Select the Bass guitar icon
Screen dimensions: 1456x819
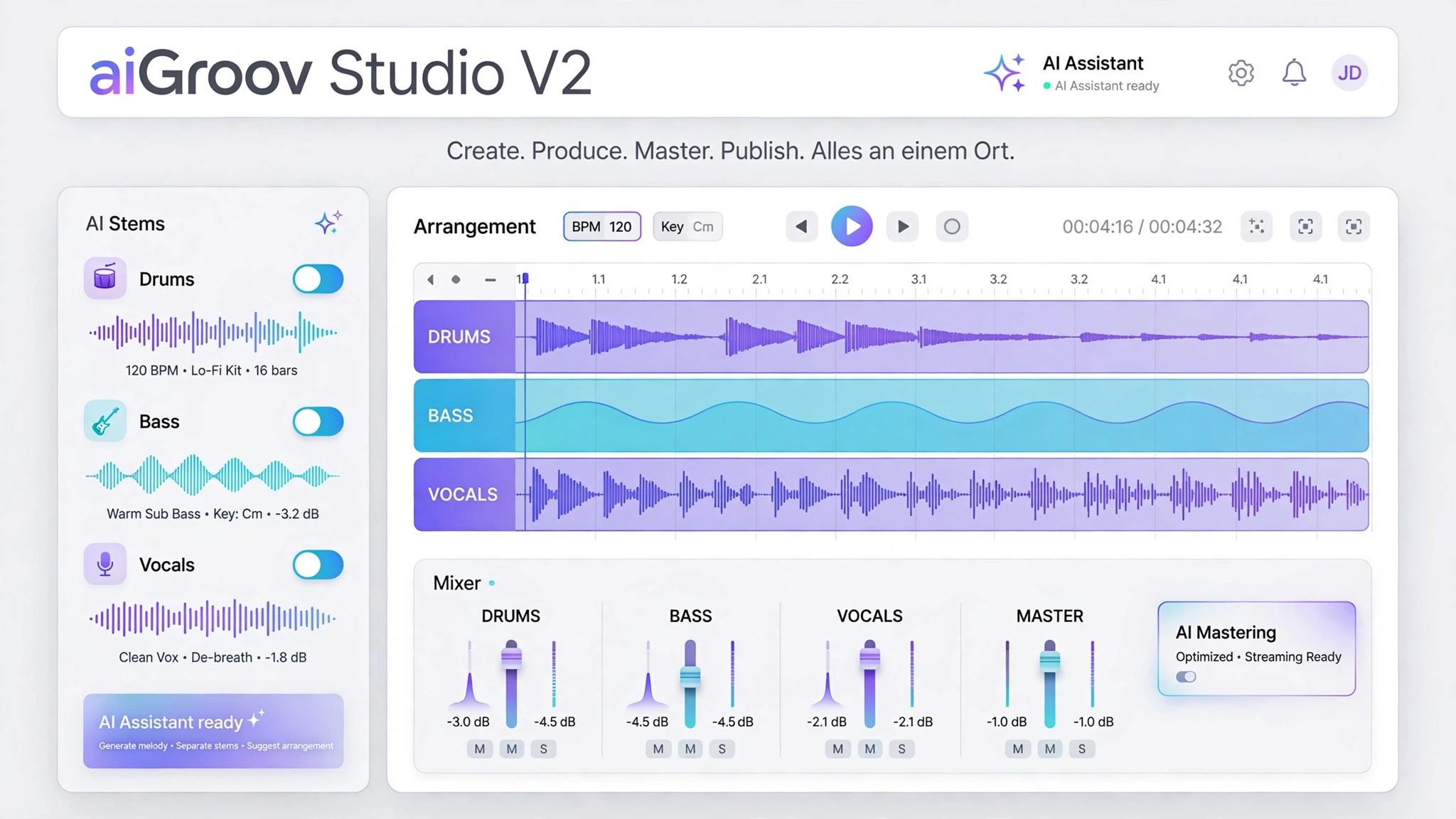[105, 421]
